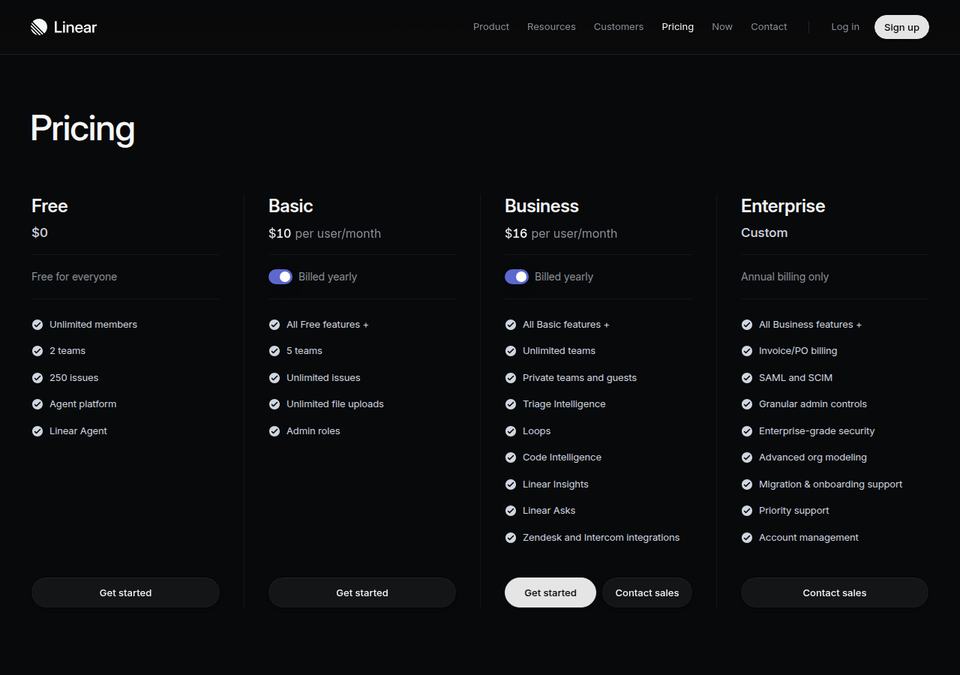Click the "Free for everyone" text
The image size is (960, 675).
(x=74, y=277)
